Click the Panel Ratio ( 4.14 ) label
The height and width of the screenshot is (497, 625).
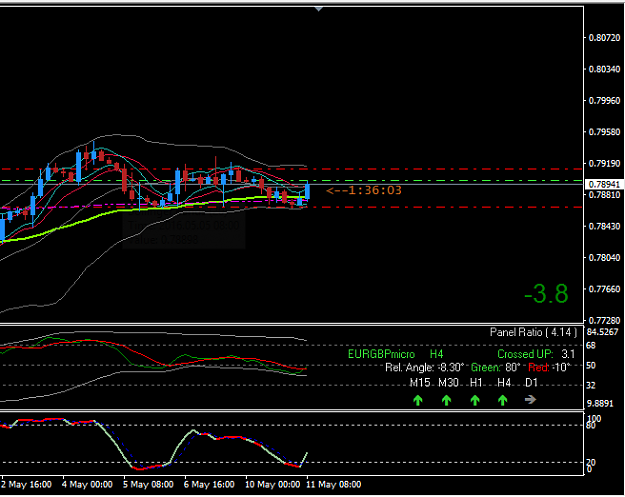point(533,332)
